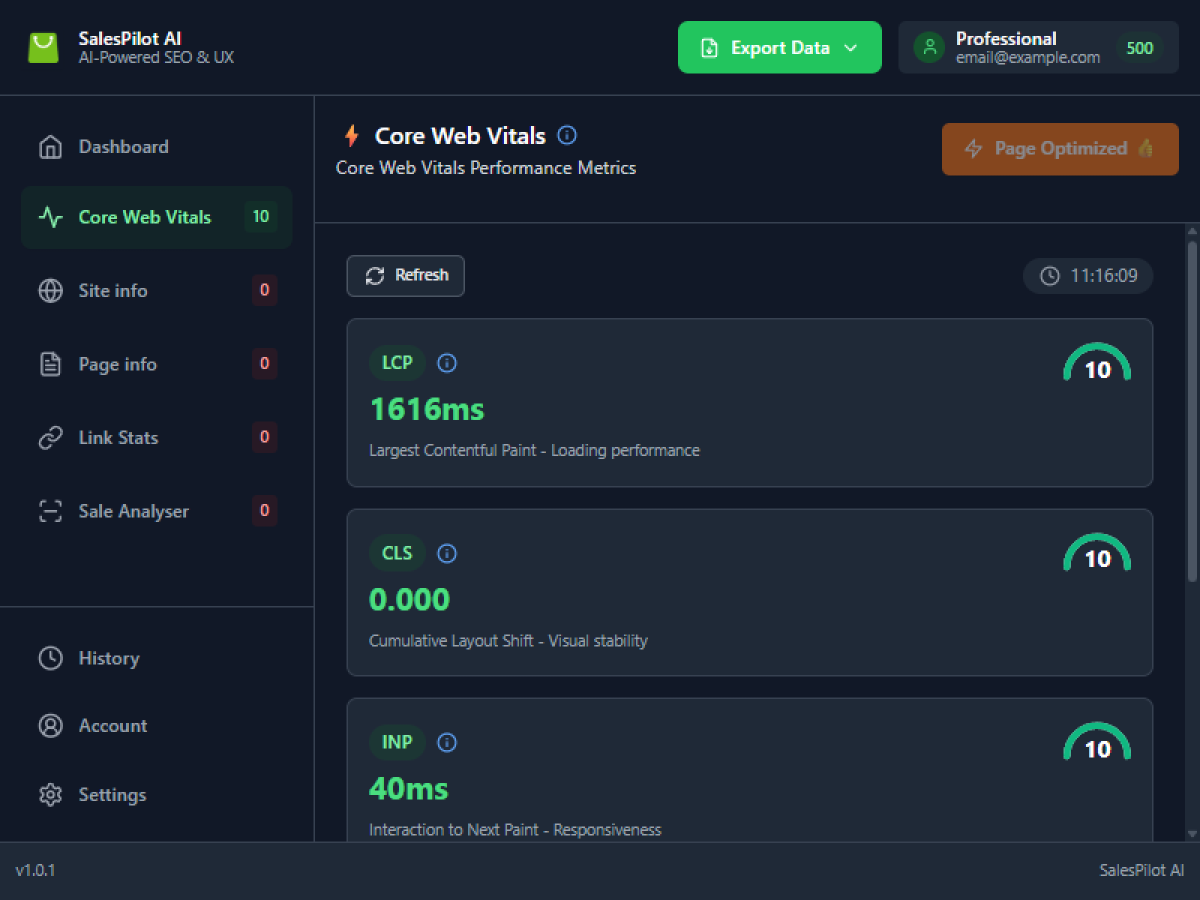Screen dimensions: 1200x900
Task: Click the info icon next to CLS
Action: [447, 553]
